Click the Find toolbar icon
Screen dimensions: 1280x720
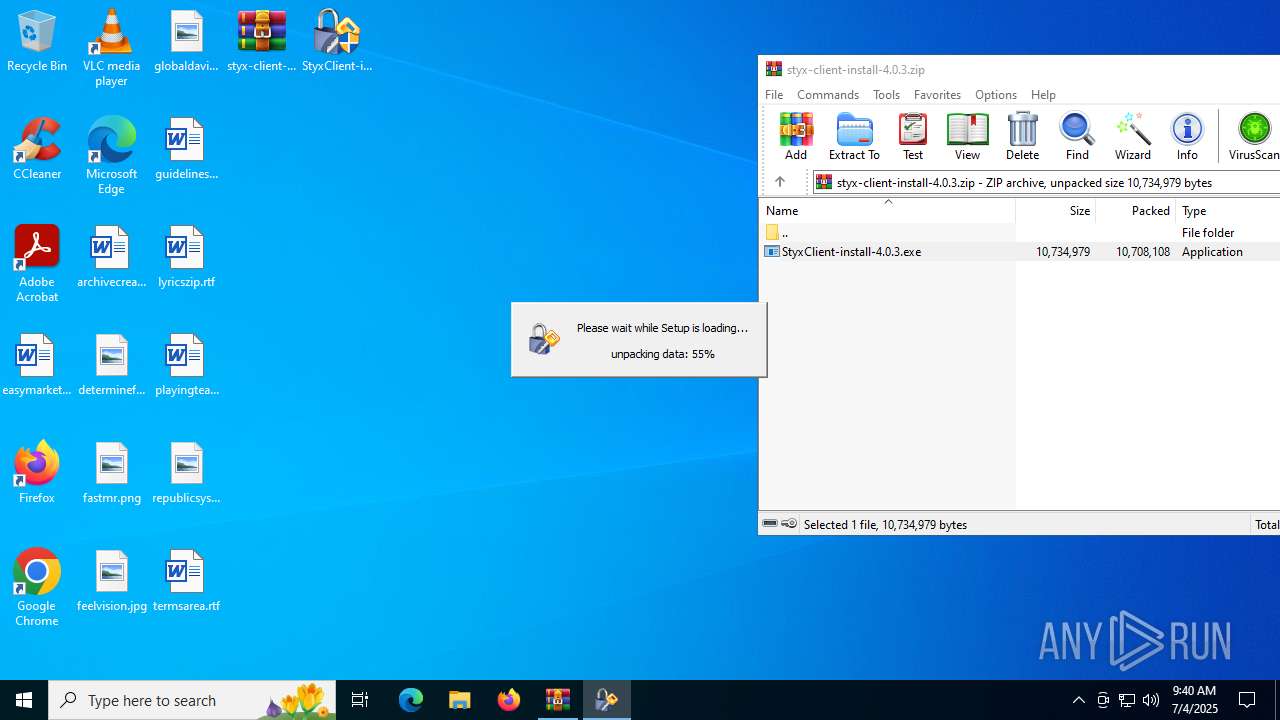tap(1077, 136)
